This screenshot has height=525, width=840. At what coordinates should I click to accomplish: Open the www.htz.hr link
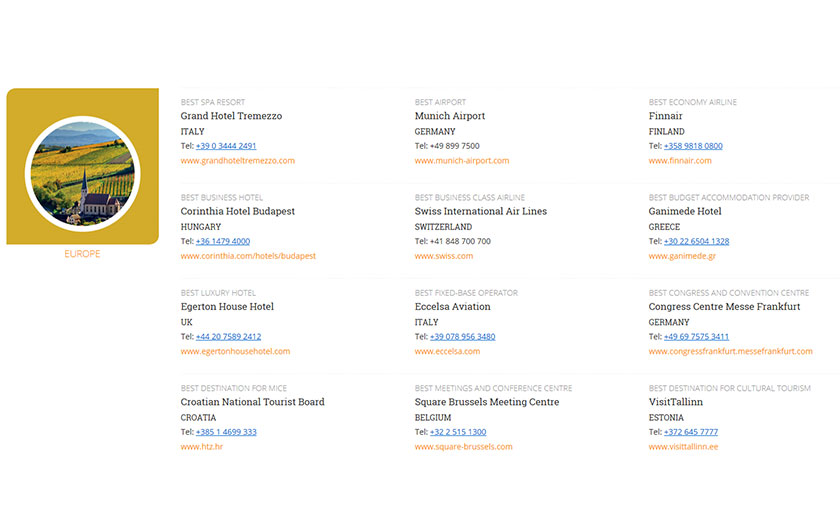click(201, 447)
